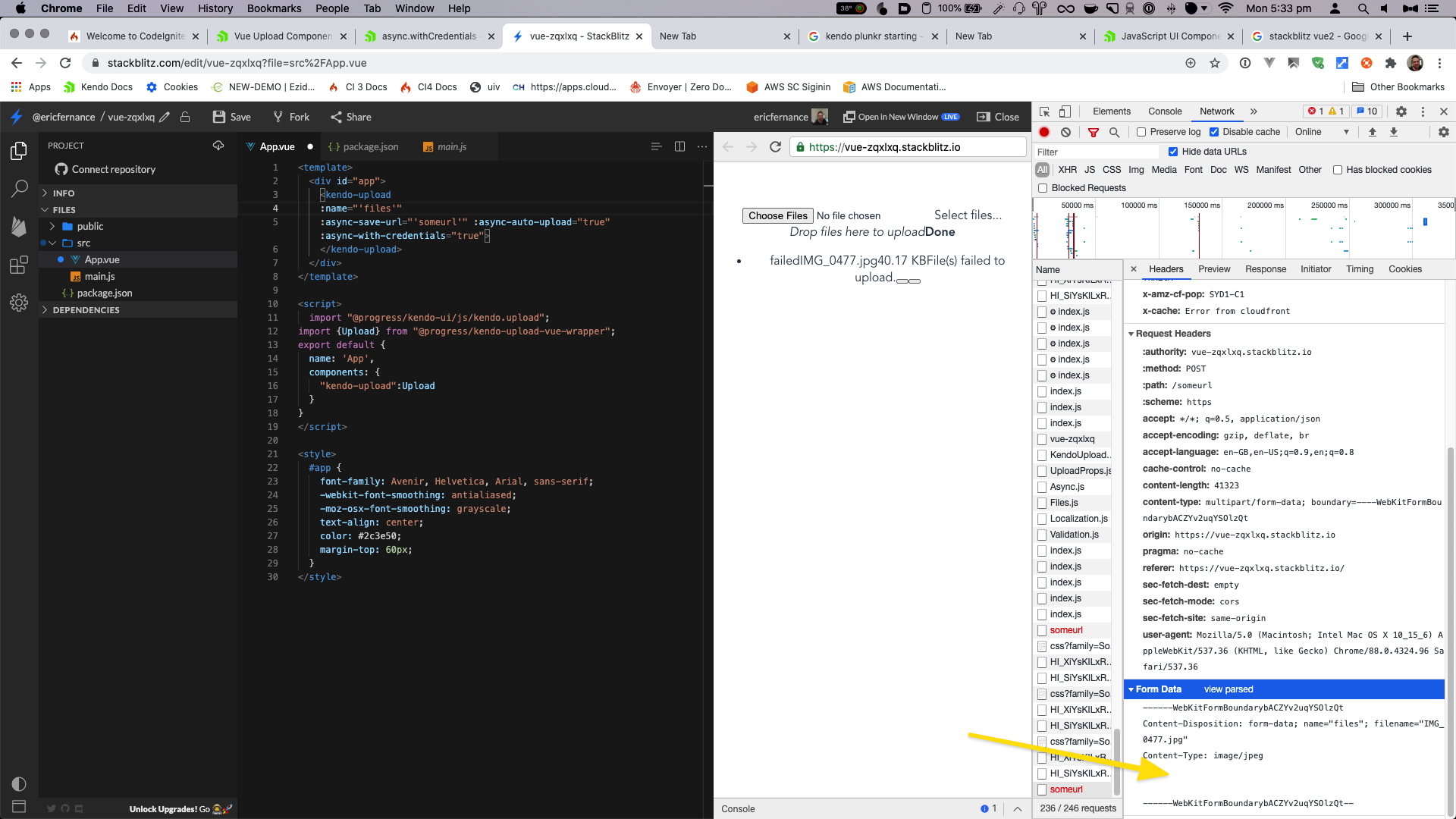Screen dimensions: 1456x819
Task: Check the Blocked Requests checkbox
Action: [x=1043, y=188]
